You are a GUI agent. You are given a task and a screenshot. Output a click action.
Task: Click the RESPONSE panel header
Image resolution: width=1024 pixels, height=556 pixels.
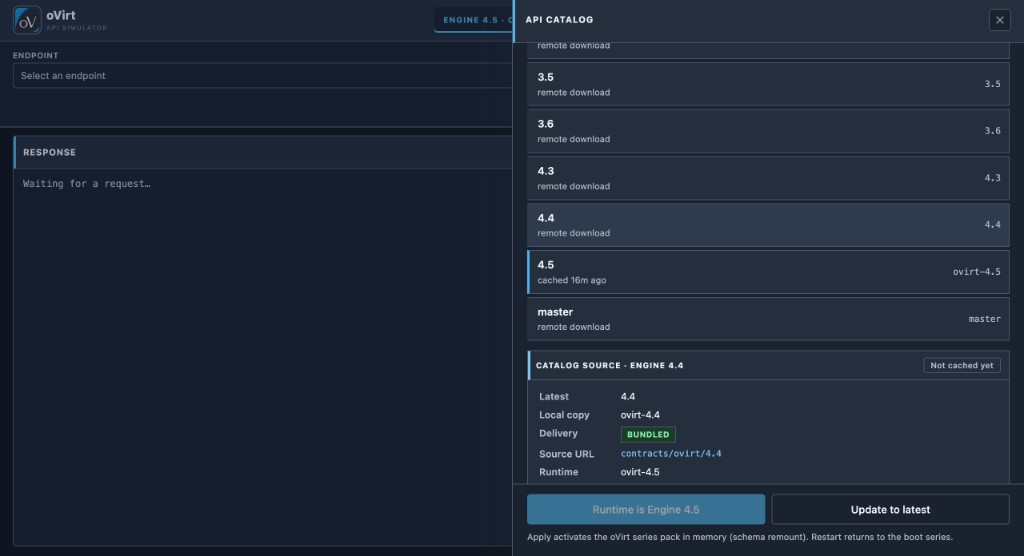click(263, 152)
